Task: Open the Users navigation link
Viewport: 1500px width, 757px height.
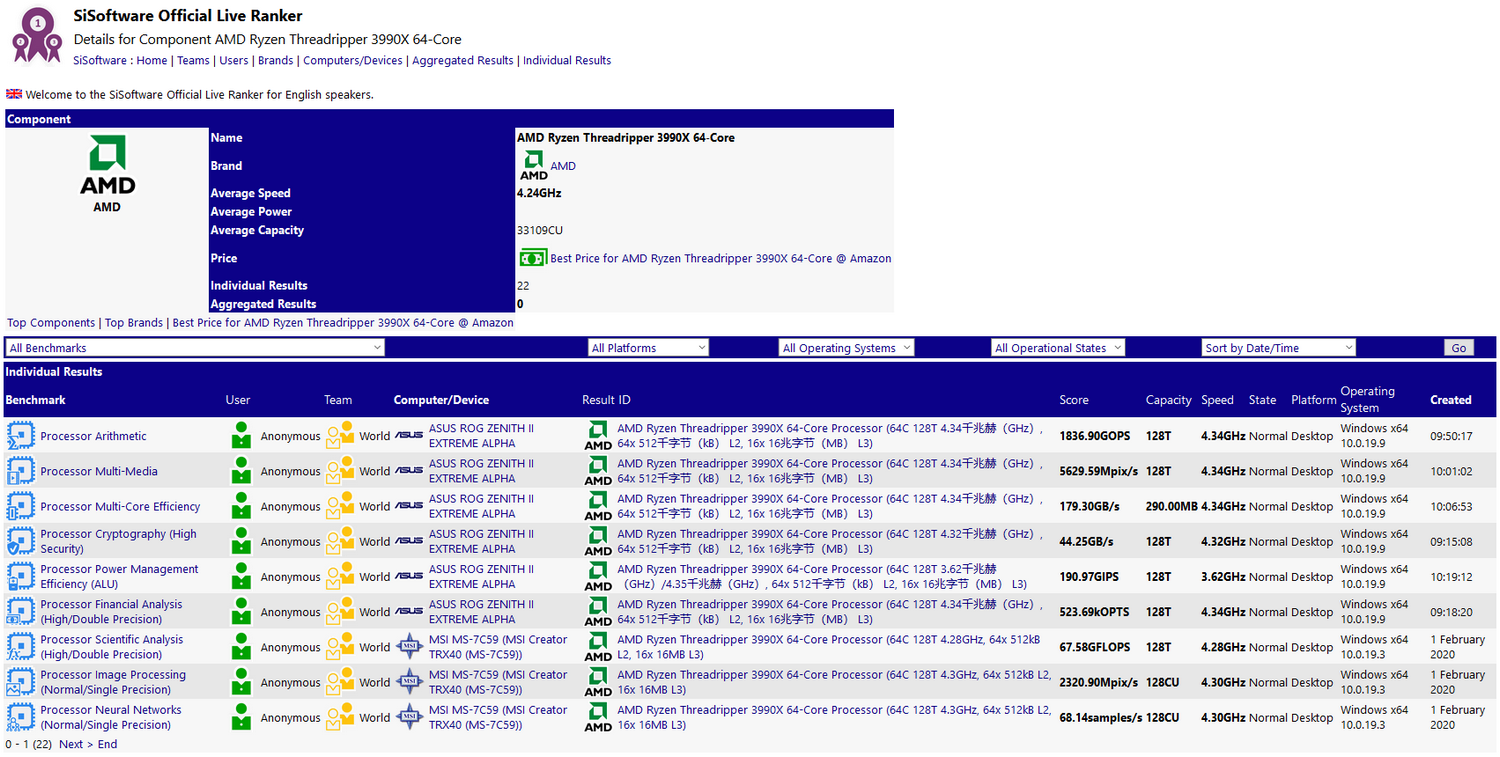Action: click(234, 60)
